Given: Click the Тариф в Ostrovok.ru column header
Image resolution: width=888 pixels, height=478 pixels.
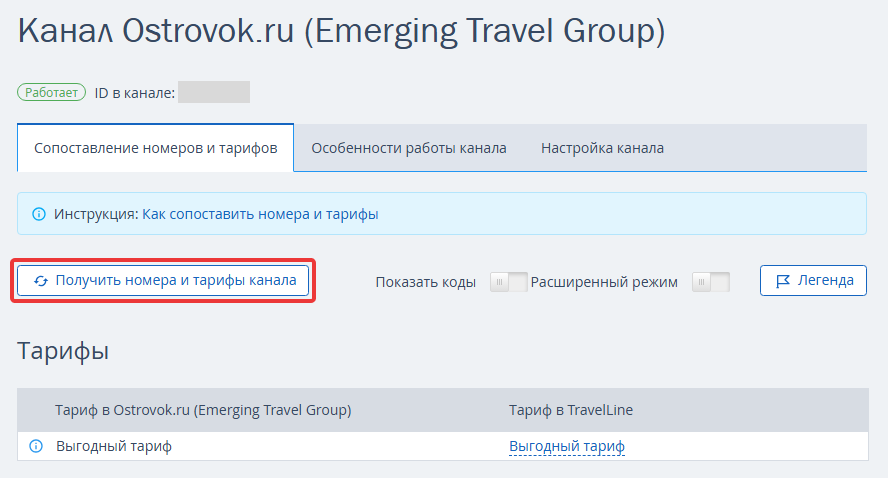Looking at the screenshot, I should [x=203, y=410].
